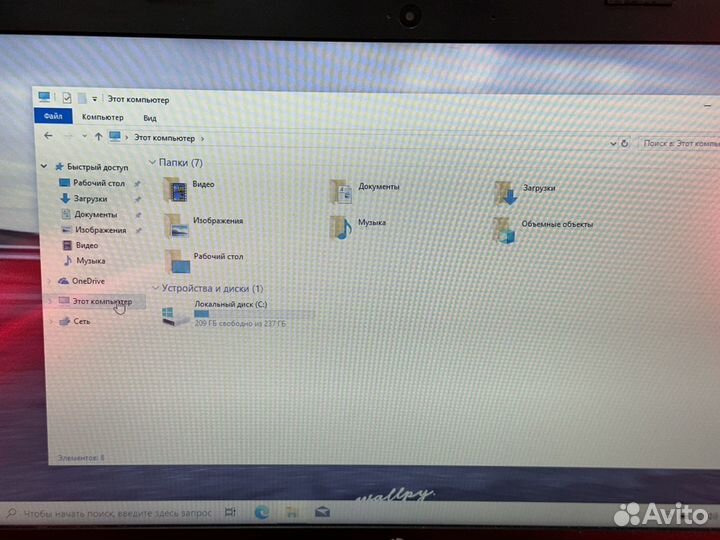Image resolution: width=720 pixels, height=540 pixels.
Task: Open the Компьютер ribbon tab
Action: 103,117
